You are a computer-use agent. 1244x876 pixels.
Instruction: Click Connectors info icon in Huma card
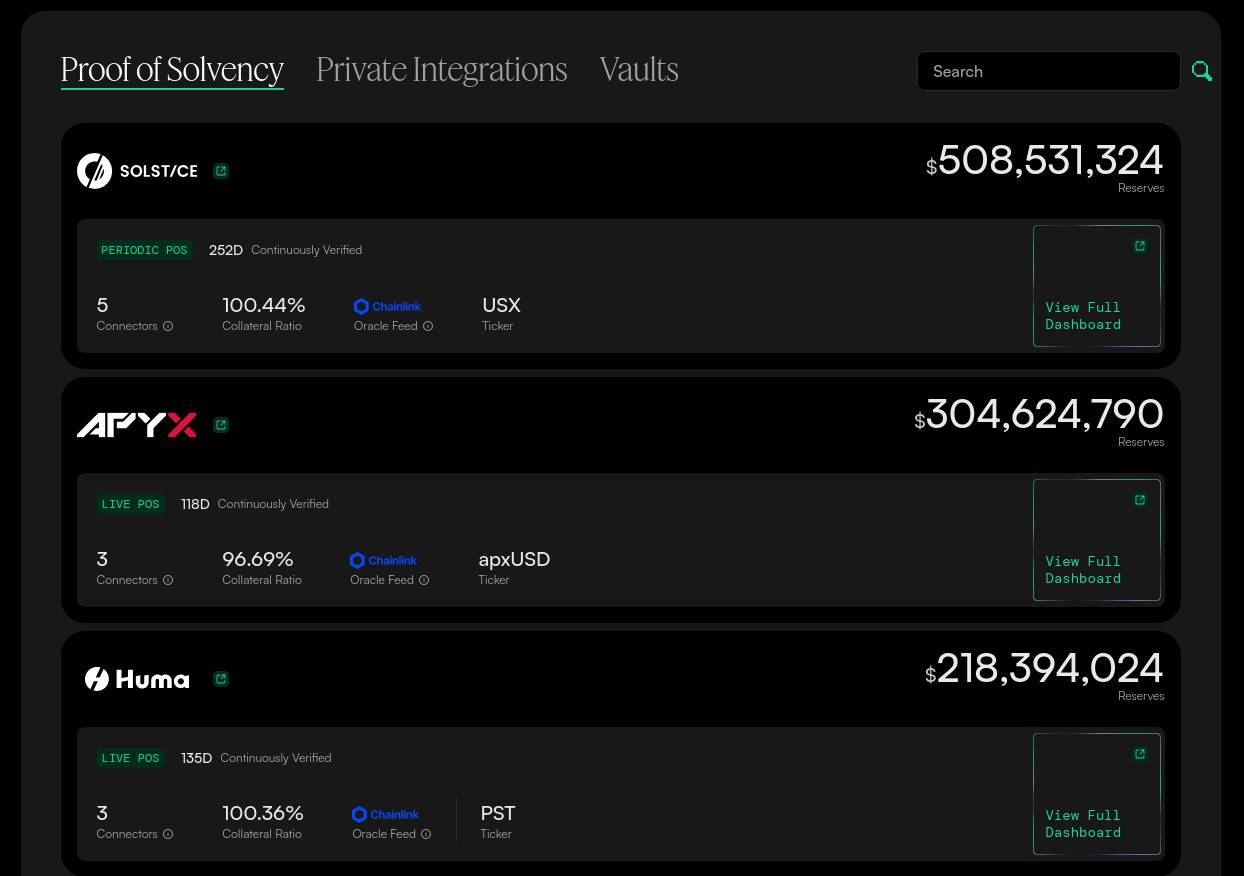168,834
